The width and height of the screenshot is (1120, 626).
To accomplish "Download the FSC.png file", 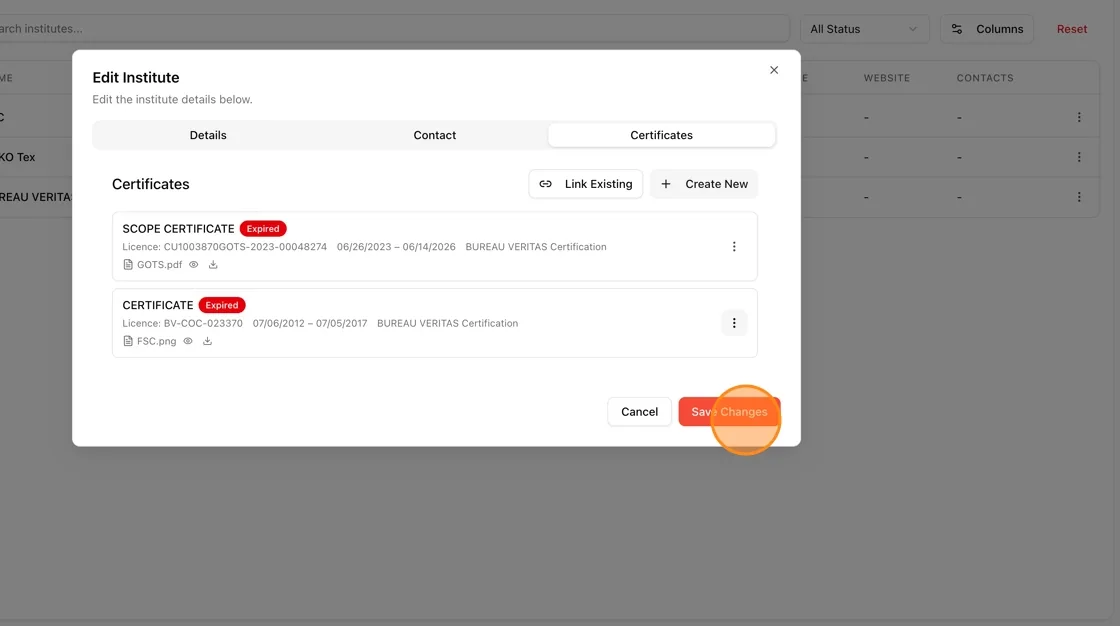I will click(x=207, y=341).
